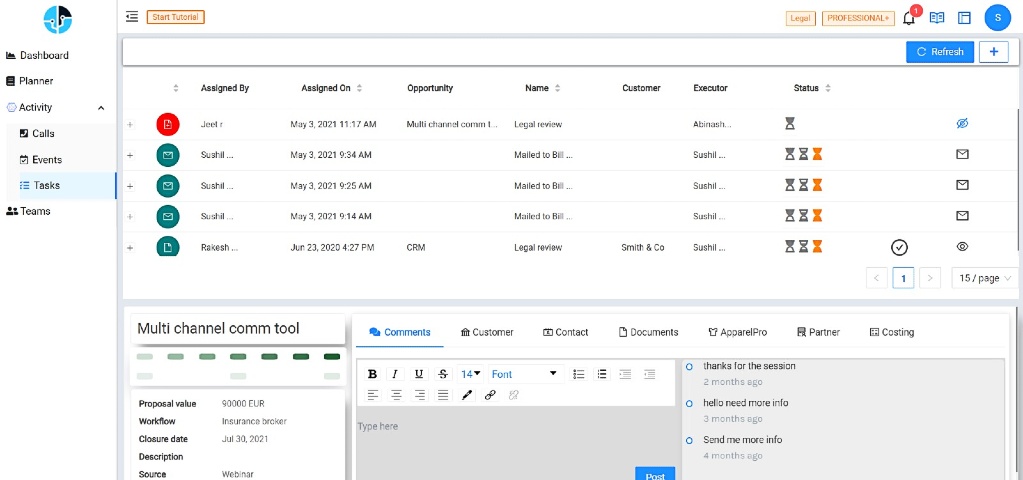Viewport: 1023px width, 480px height.
Task: Sort by Status column
Action: [x=828, y=88]
